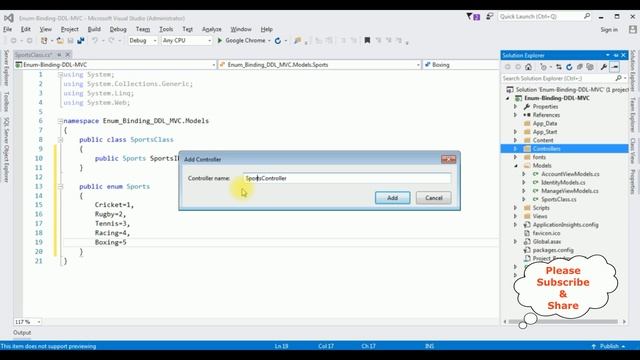
Task: Open the Build menu
Action: (94, 29)
